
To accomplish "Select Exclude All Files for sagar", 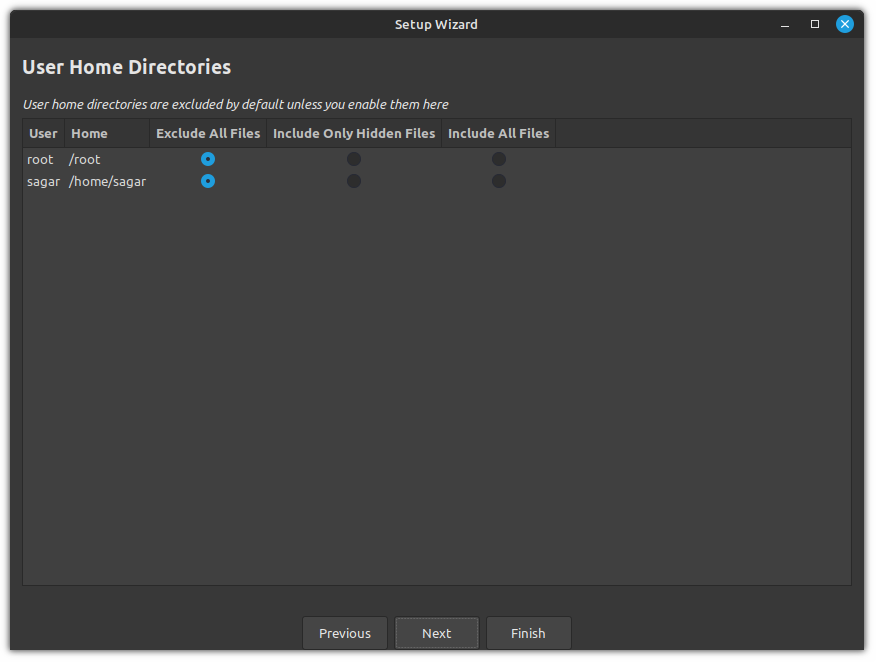I will point(208,181).
